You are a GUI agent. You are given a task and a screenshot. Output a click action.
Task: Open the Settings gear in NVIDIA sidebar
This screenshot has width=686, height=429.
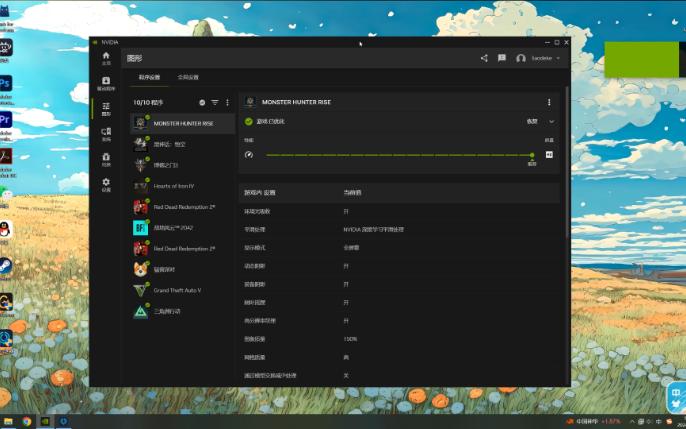point(106,185)
